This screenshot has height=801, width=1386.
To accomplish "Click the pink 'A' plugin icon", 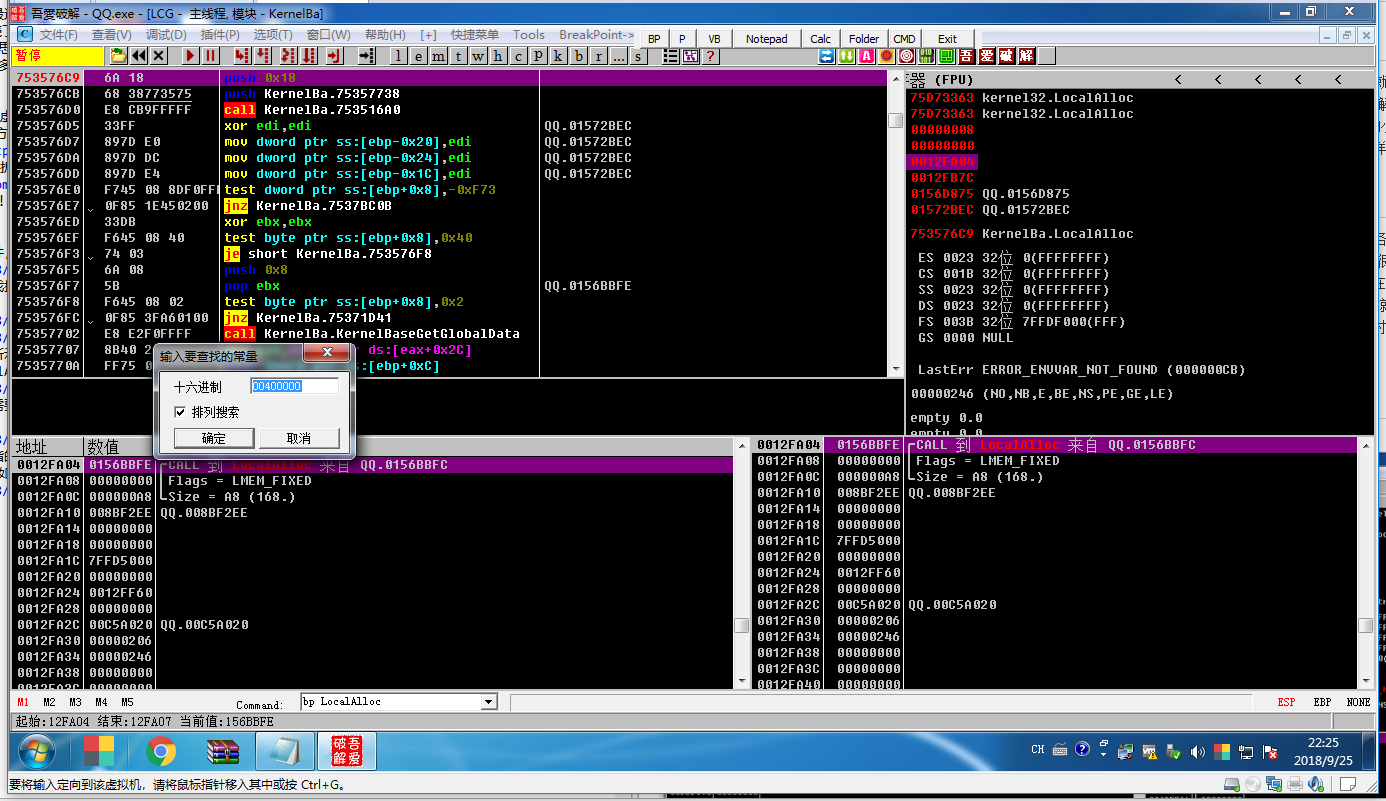I will coord(866,56).
